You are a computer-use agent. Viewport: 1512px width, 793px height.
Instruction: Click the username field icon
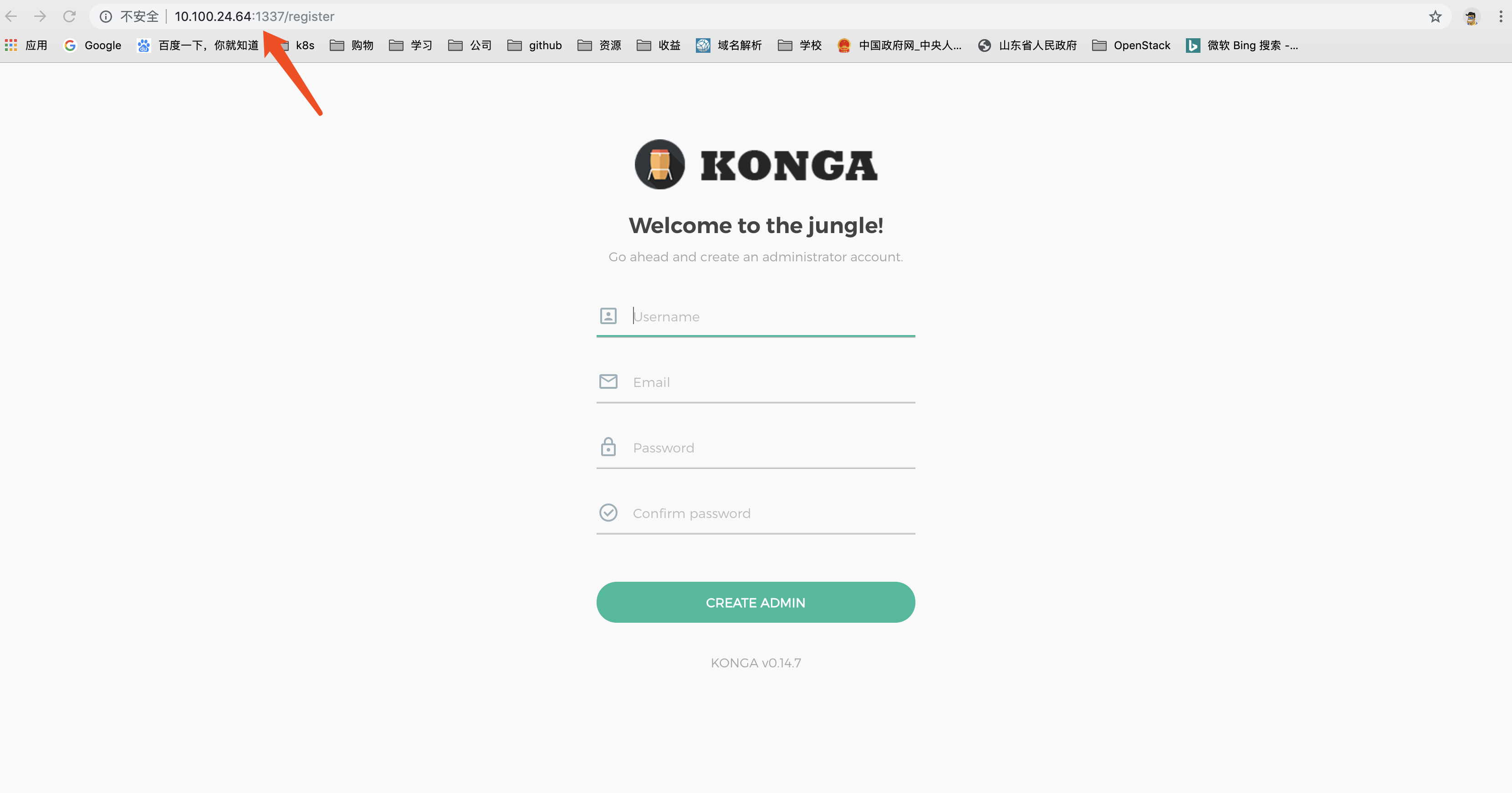[608, 315]
